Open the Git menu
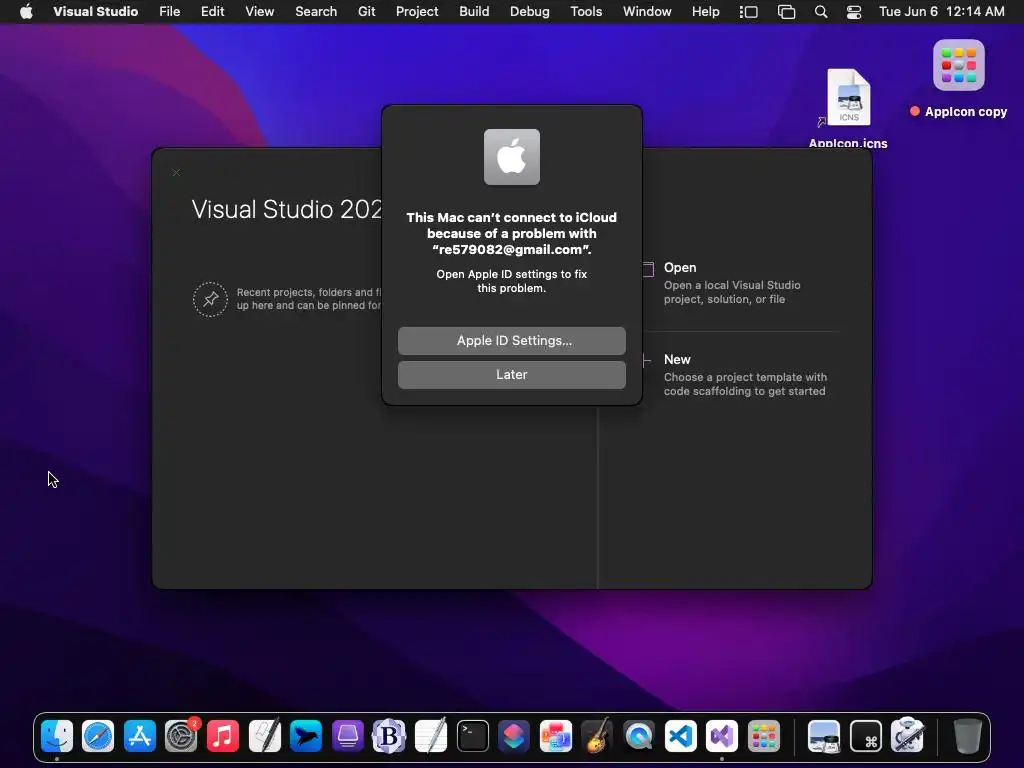 (x=366, y=11)
